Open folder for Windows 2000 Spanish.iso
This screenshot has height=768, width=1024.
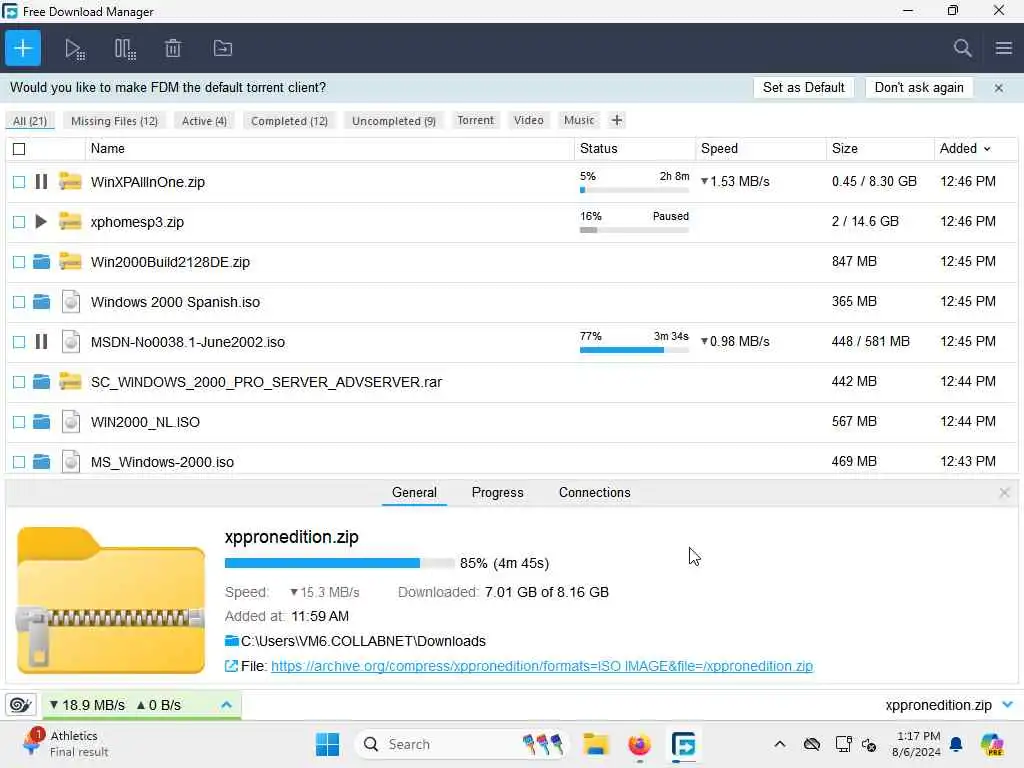coord(41,302)
